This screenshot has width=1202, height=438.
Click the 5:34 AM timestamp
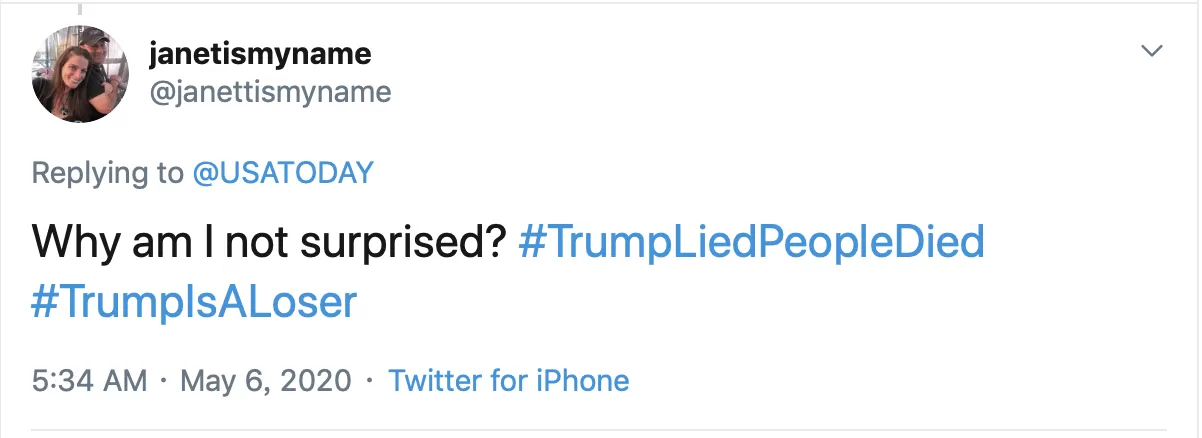89,381
